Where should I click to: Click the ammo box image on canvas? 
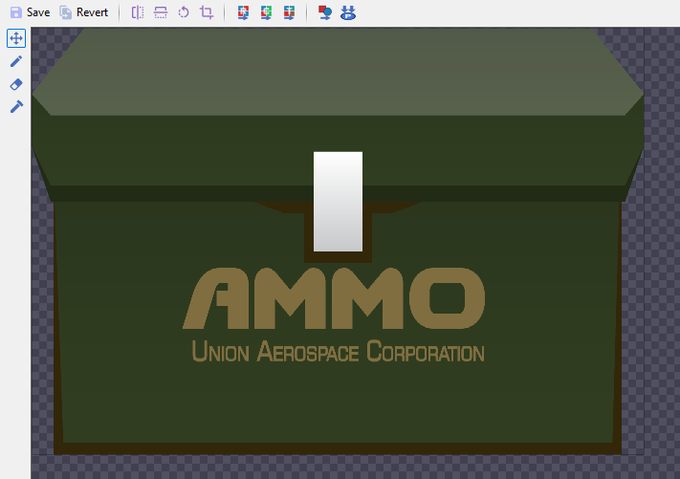pyautogui.click(x=338, y=241)
